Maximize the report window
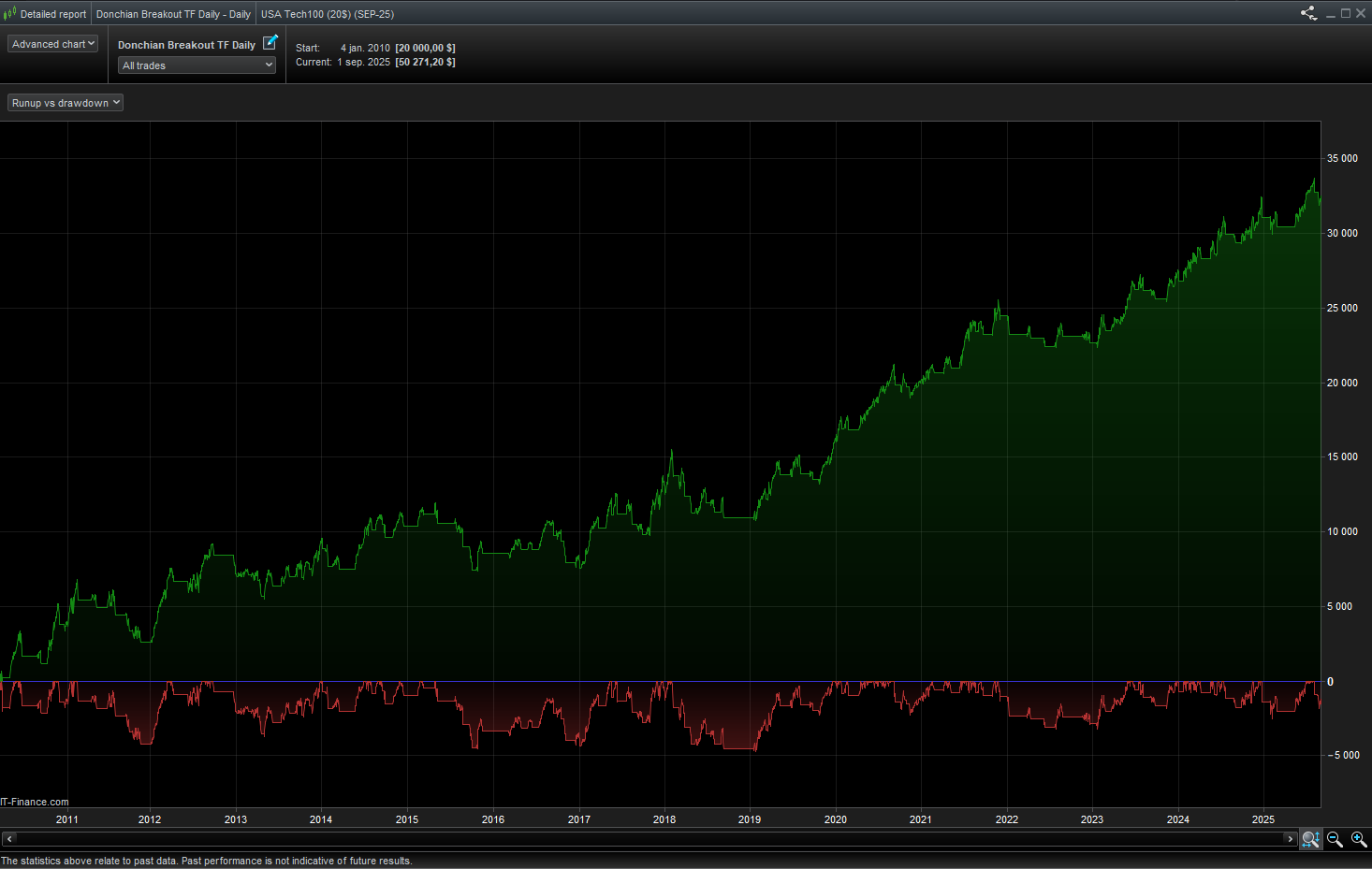 pos(1346,13)
